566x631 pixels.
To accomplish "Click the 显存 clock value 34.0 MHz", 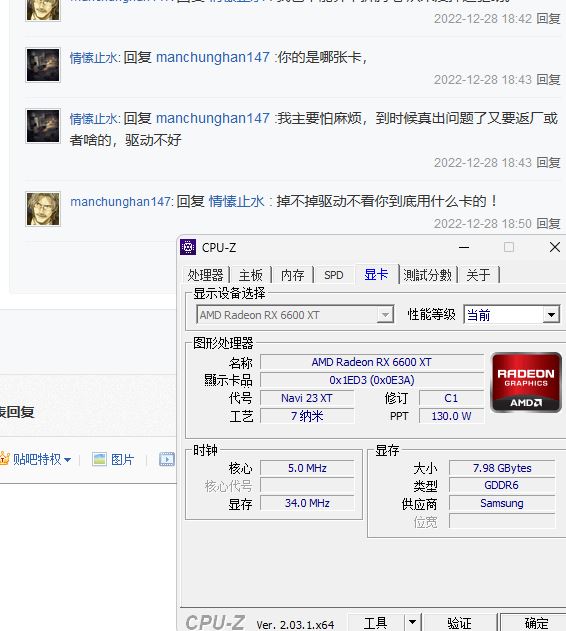I will 307,503.
